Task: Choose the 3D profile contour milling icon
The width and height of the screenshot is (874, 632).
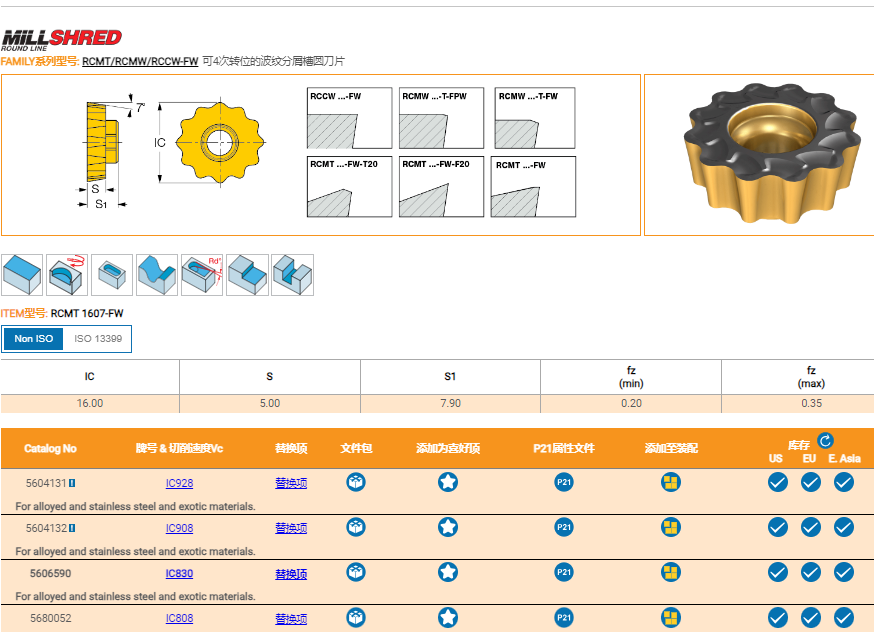Action: tap(157, 274)
